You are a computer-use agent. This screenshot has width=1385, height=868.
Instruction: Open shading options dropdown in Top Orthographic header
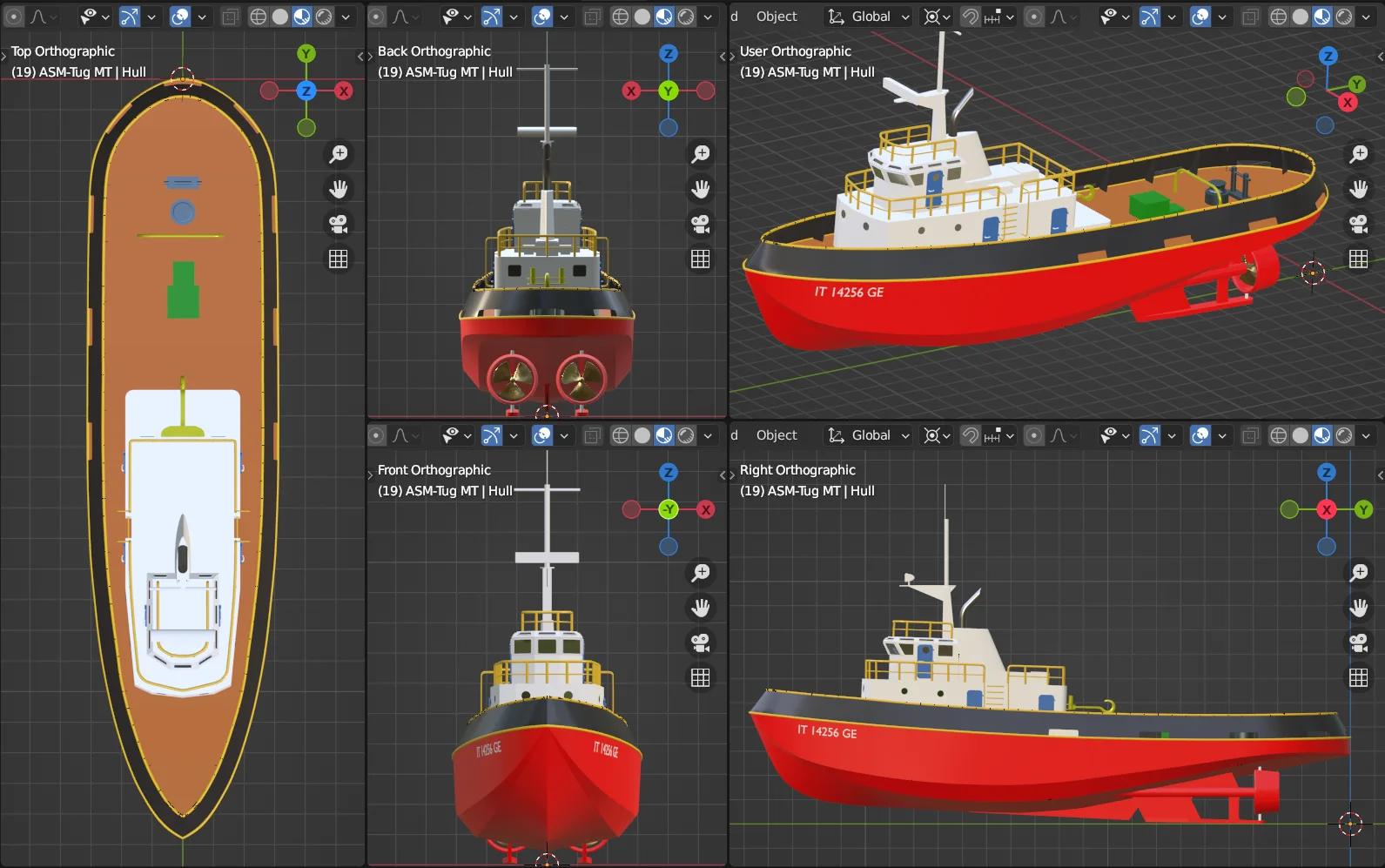[346, 17]
